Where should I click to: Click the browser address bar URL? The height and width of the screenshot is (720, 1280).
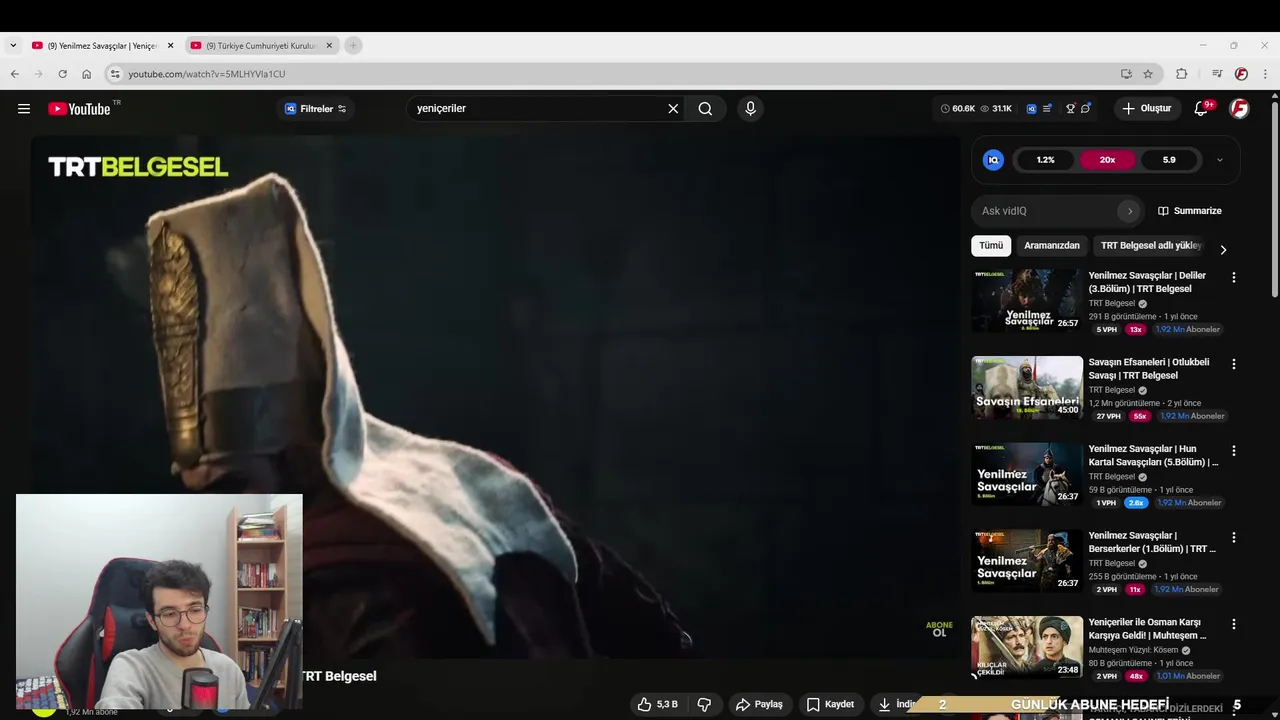207,74
